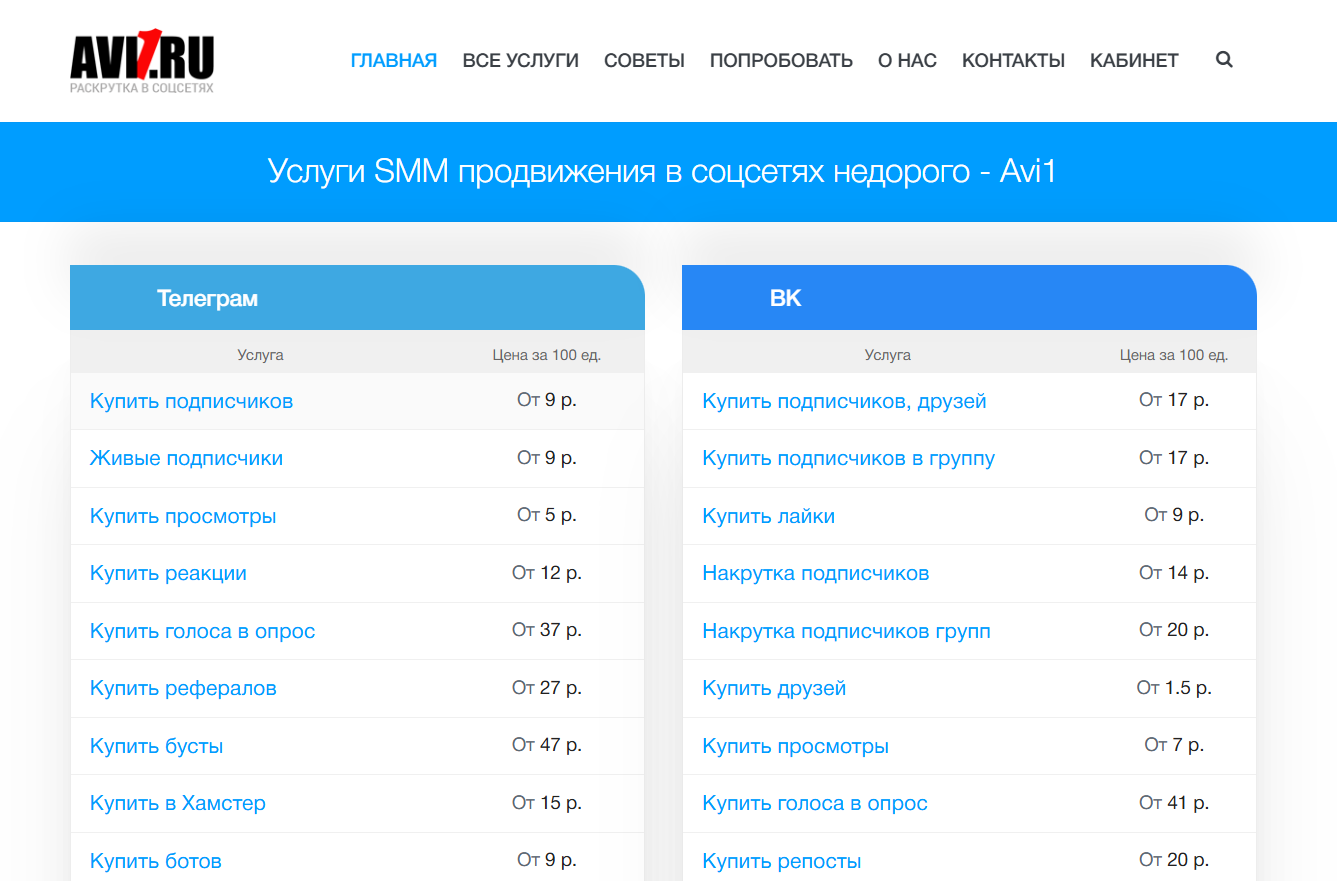This screenshot has height=881, width=1337.
Task: Open 'Купить бусты' link
Action: pyautogui.click(x=156, y=746)
